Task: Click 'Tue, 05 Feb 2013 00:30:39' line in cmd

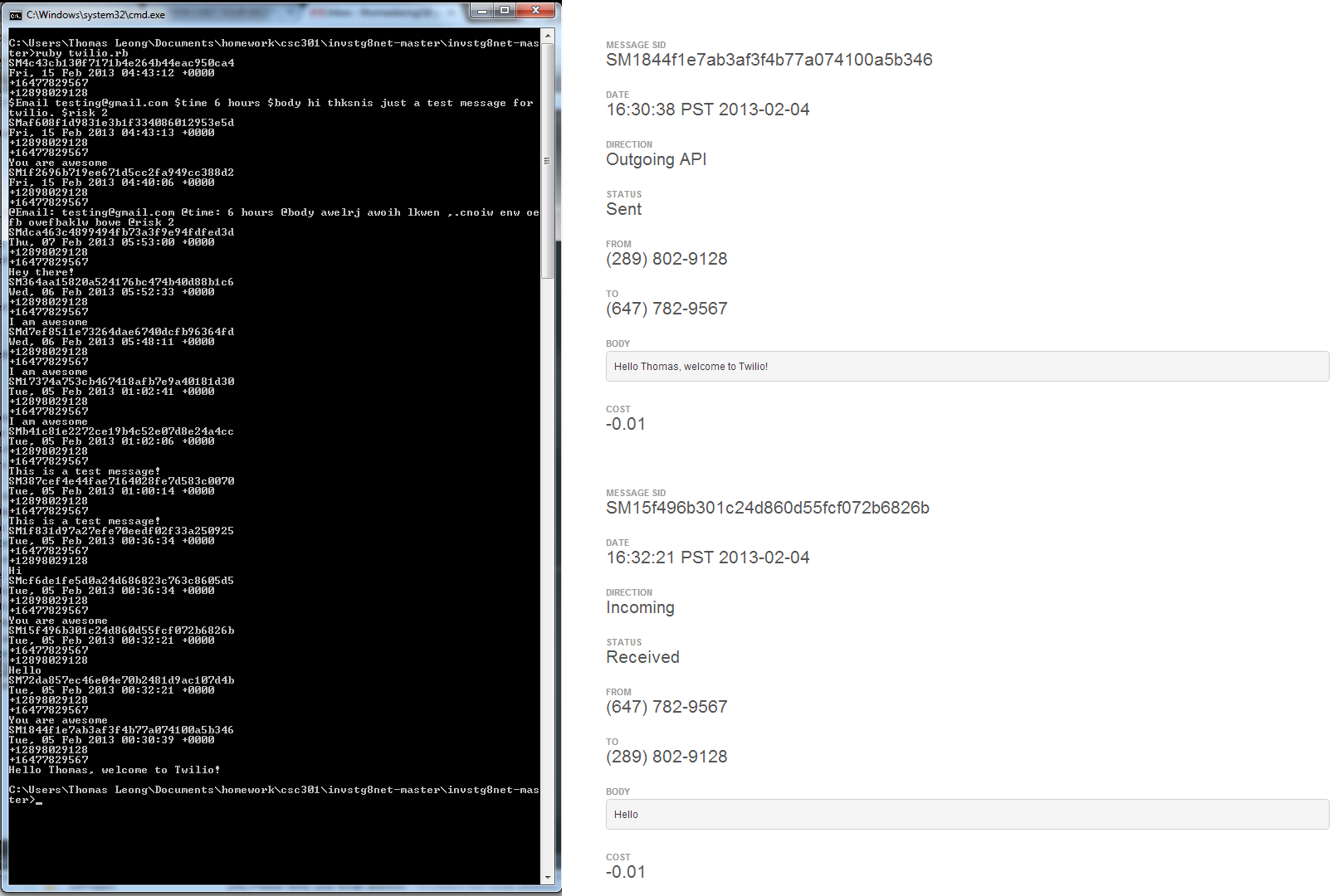Action: click(111, 740)
